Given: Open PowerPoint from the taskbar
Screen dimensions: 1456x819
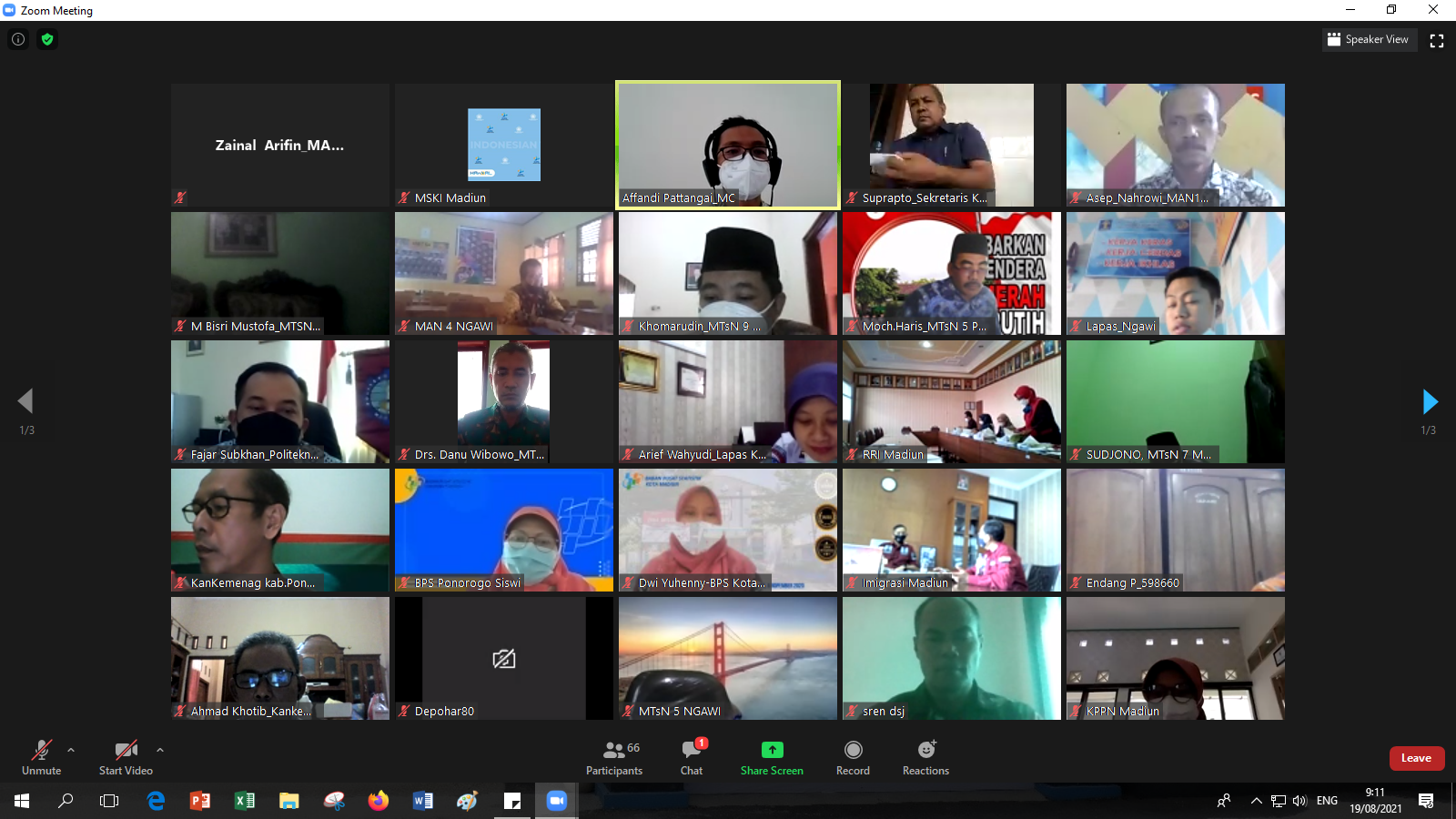Looking at the screenshot, I should 200,801.
